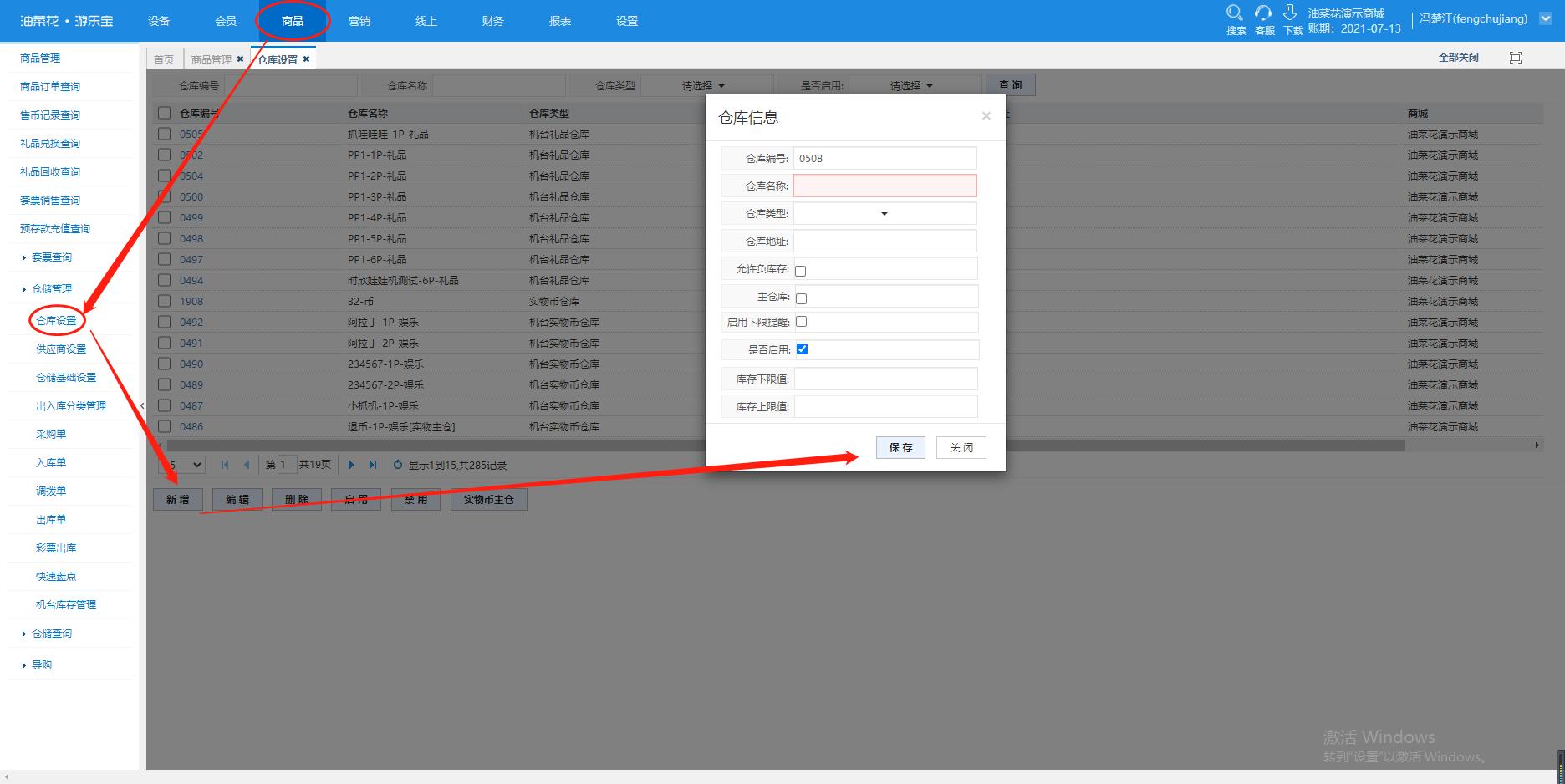Click the 库存上限值 input field
1565x784 pixels.
(884, 406)
